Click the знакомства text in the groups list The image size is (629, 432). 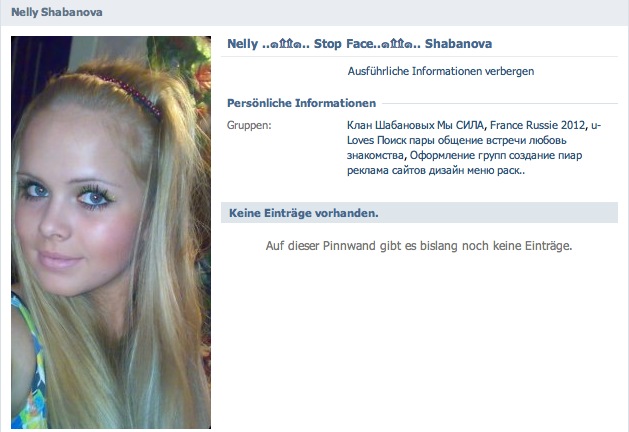375,156
